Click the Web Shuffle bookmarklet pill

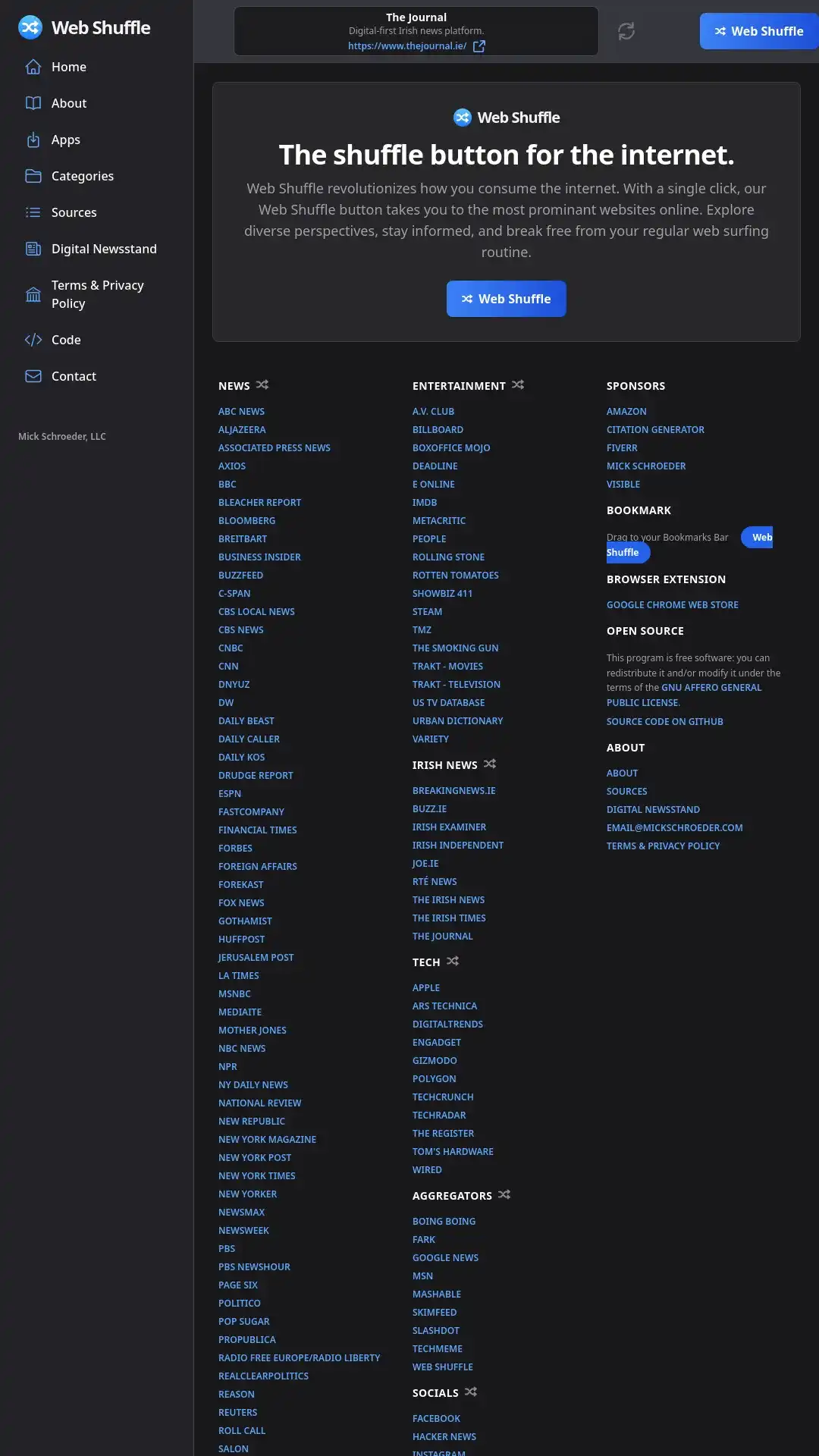click(758, 538)
